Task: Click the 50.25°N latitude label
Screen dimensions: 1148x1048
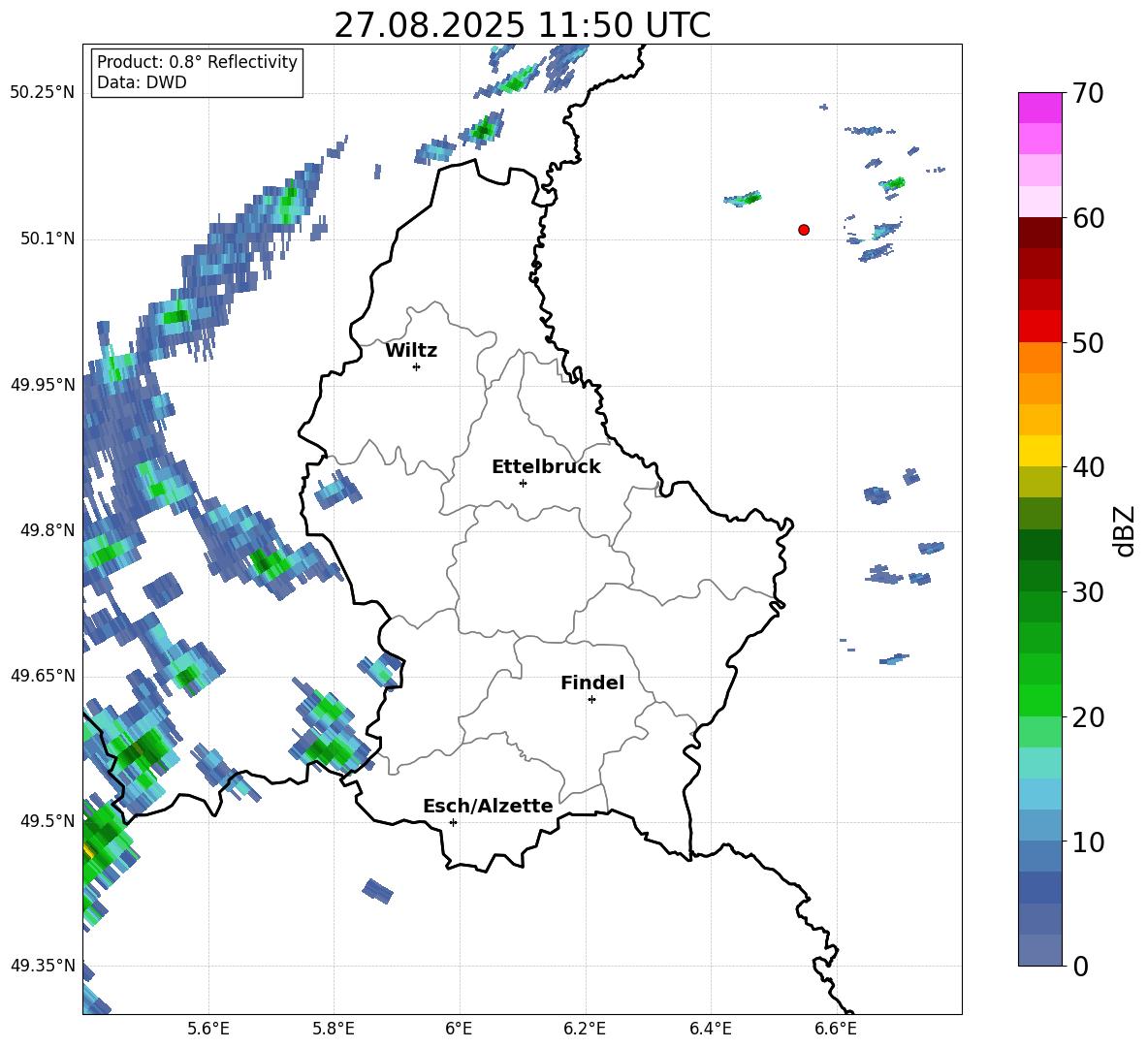Action: (42, 93)
